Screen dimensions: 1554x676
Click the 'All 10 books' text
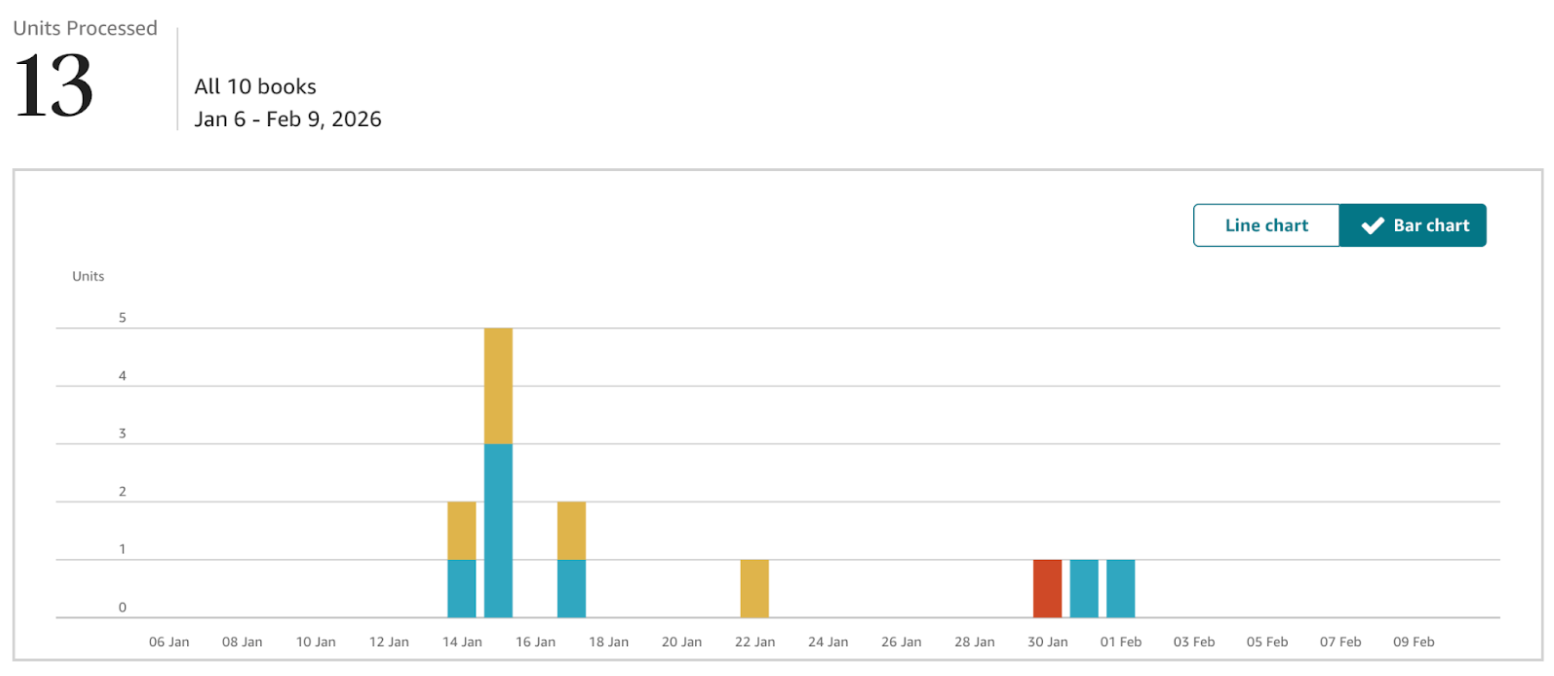[x=255, y=86]
